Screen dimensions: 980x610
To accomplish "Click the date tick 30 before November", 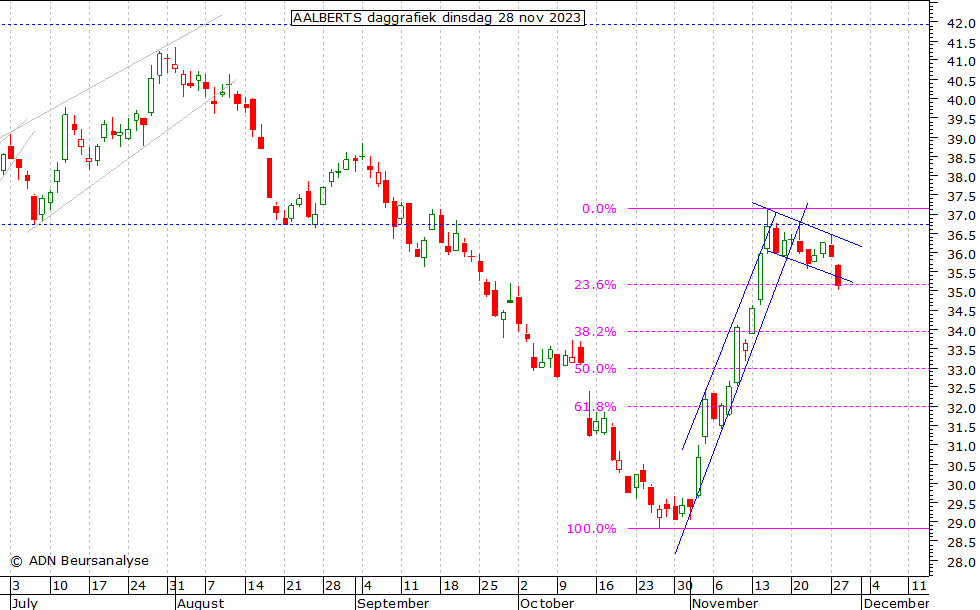I will coord(685,586).
